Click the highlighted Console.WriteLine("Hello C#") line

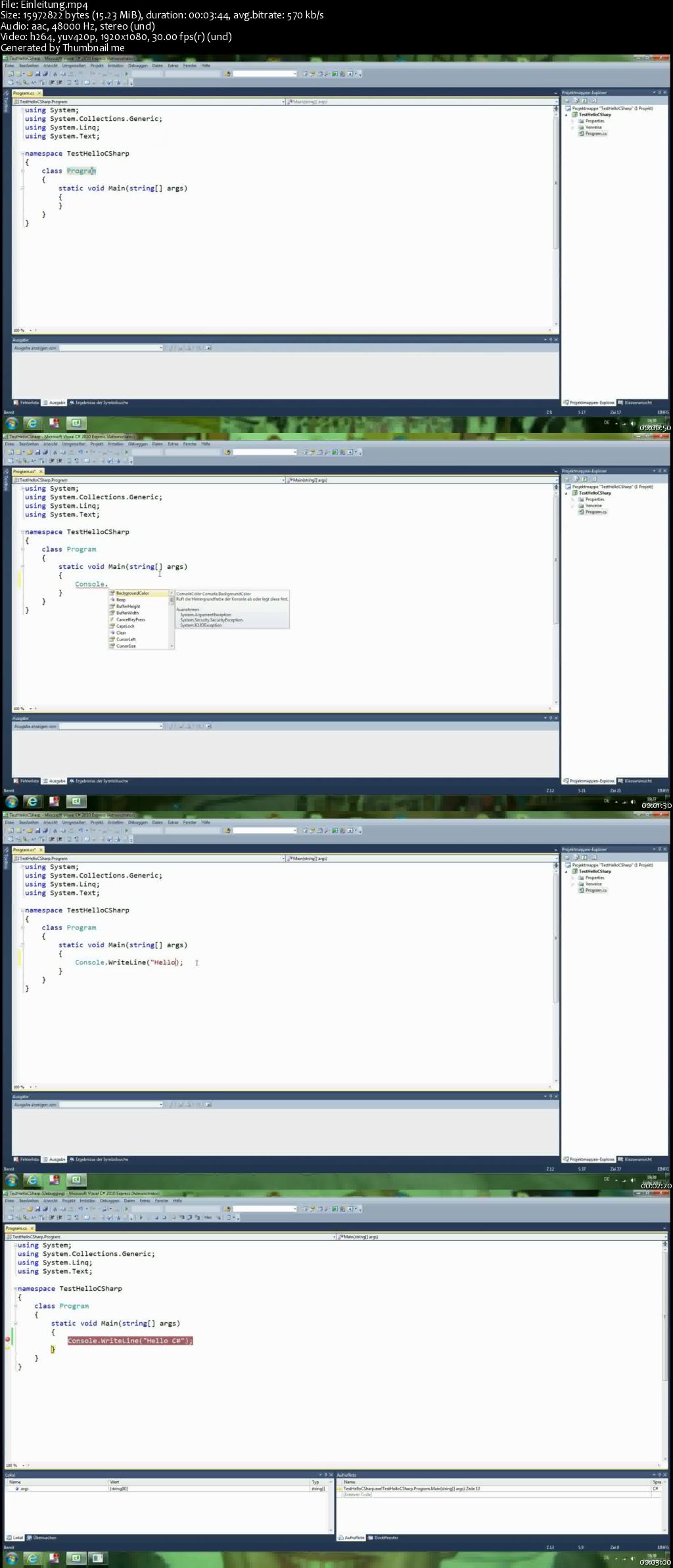[x=130, y=1341]
